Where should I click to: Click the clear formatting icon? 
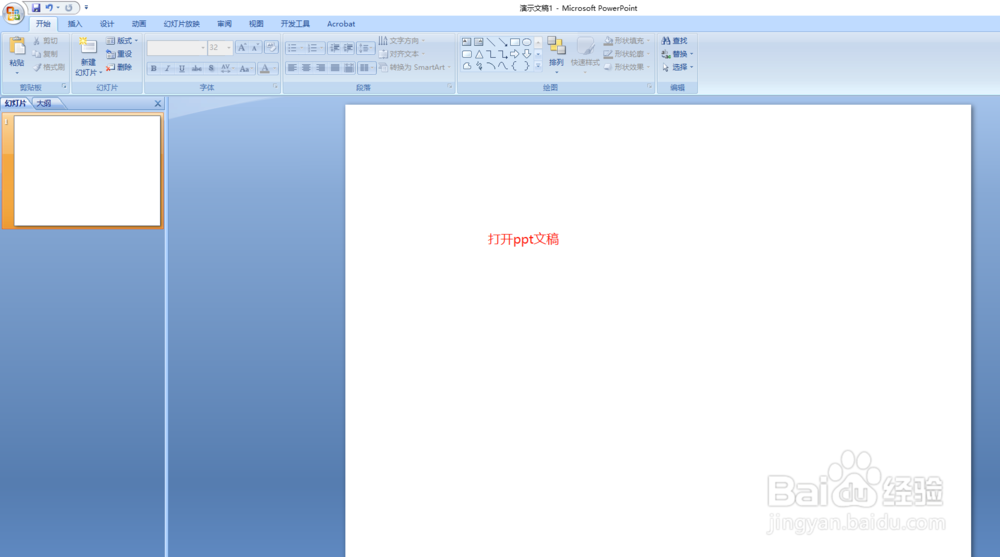[271, 48]
